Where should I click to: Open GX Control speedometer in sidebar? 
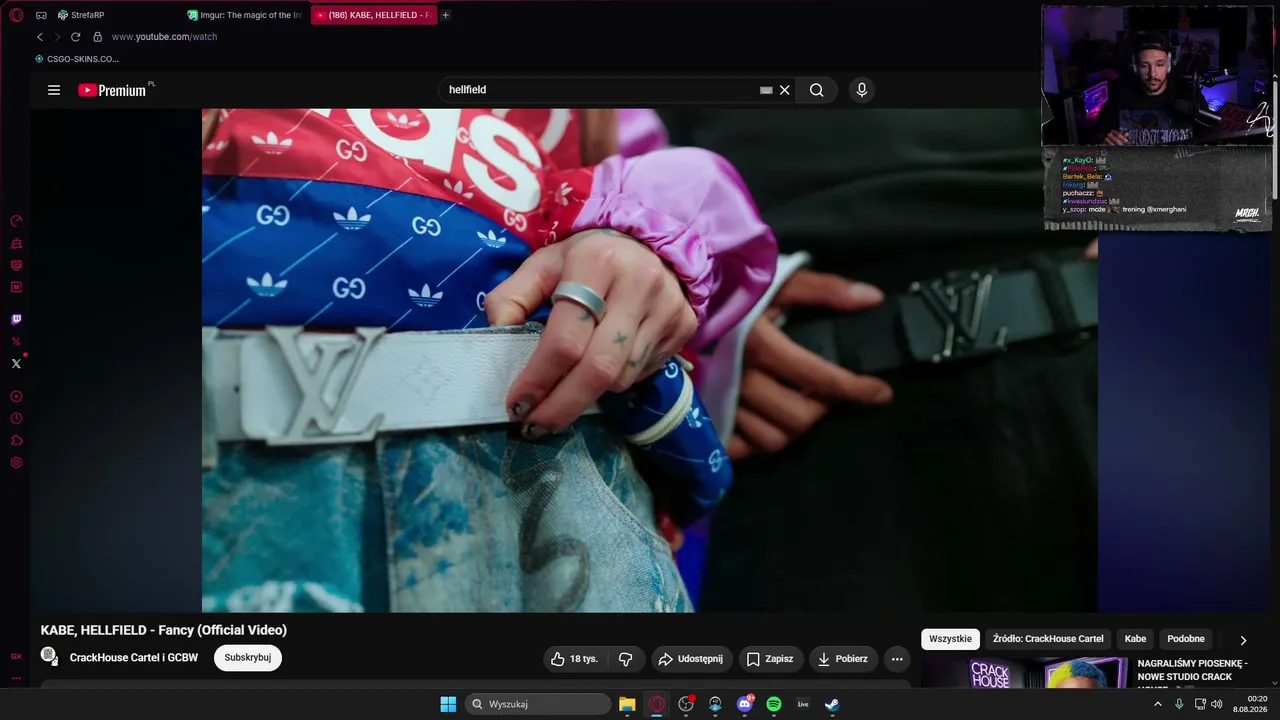coord(16,221)
